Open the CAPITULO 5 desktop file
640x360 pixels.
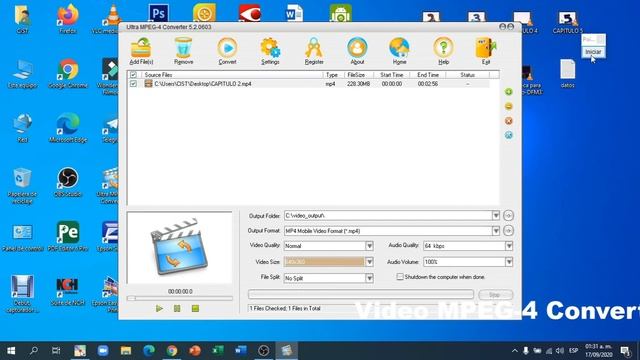tap(567, 22)
